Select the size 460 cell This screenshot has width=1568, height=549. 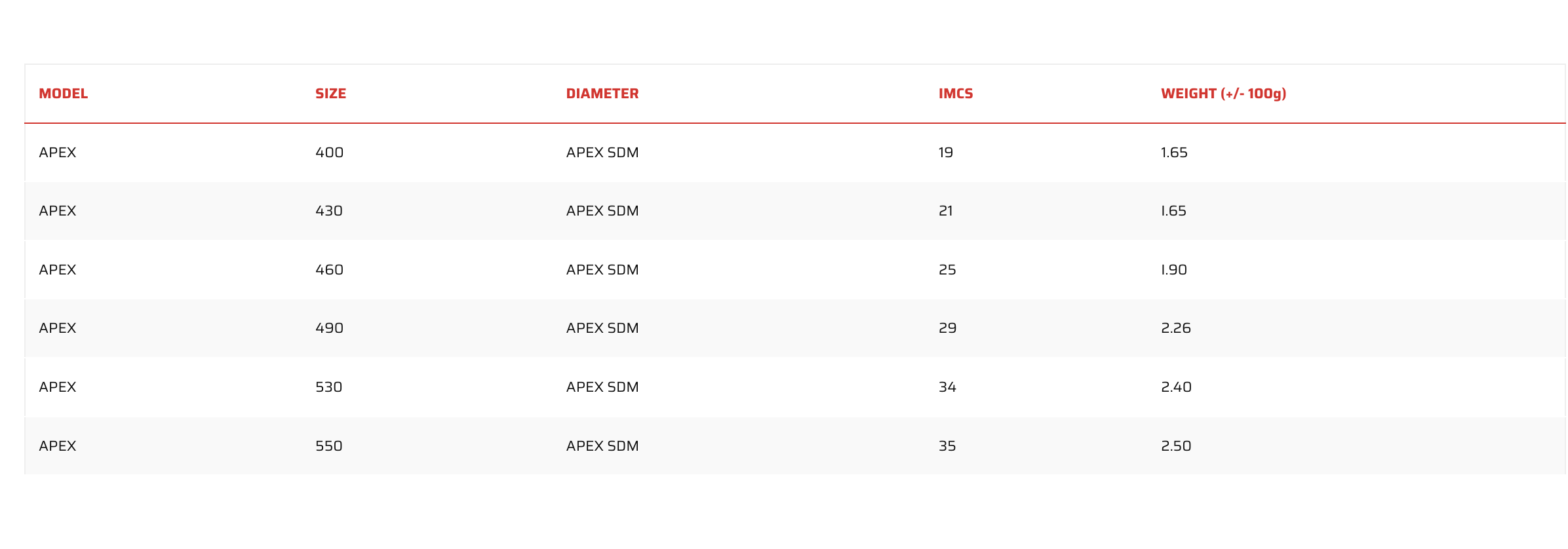(329, 270)
